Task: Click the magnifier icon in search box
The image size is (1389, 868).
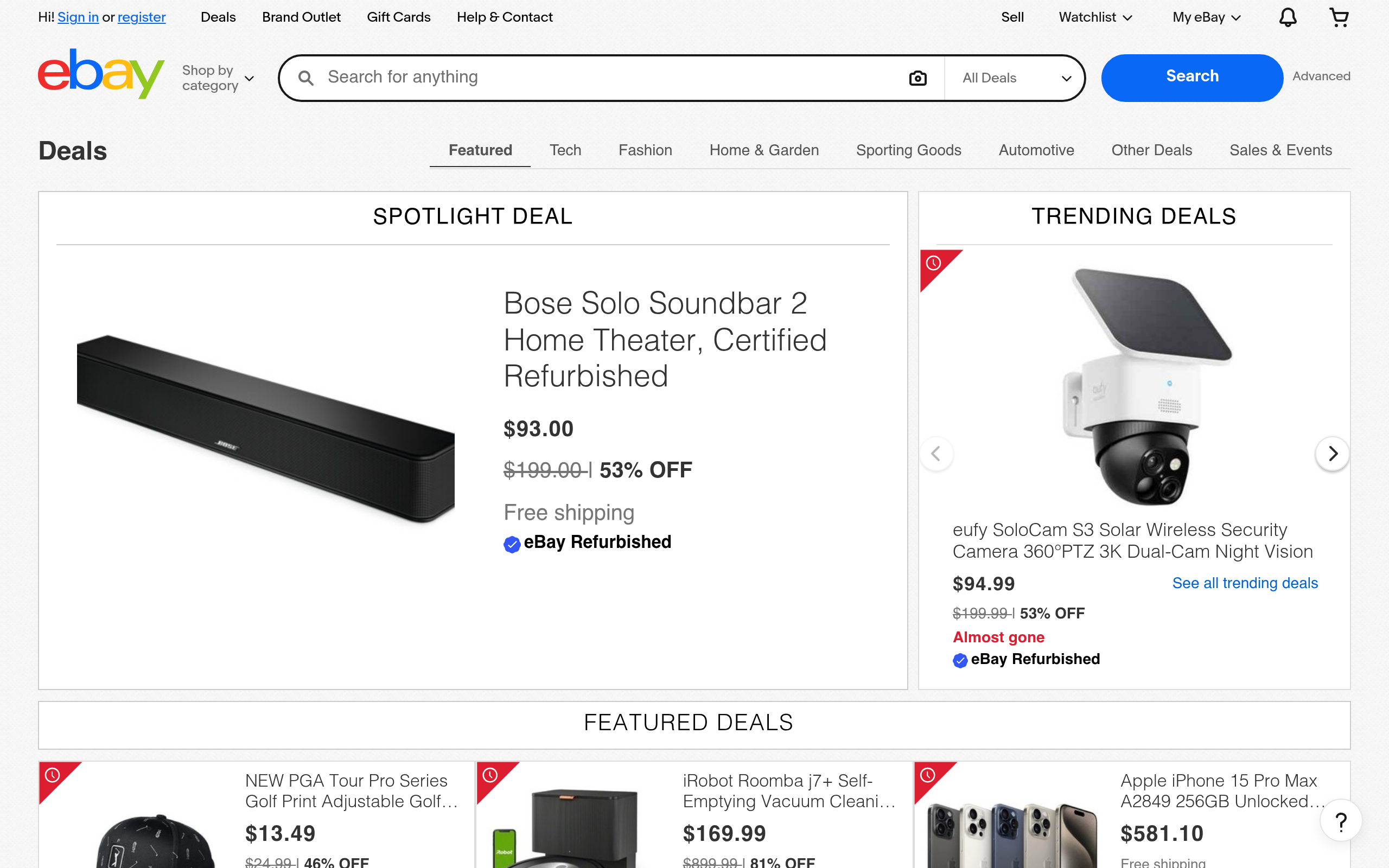Action: (x=306, y=78)
